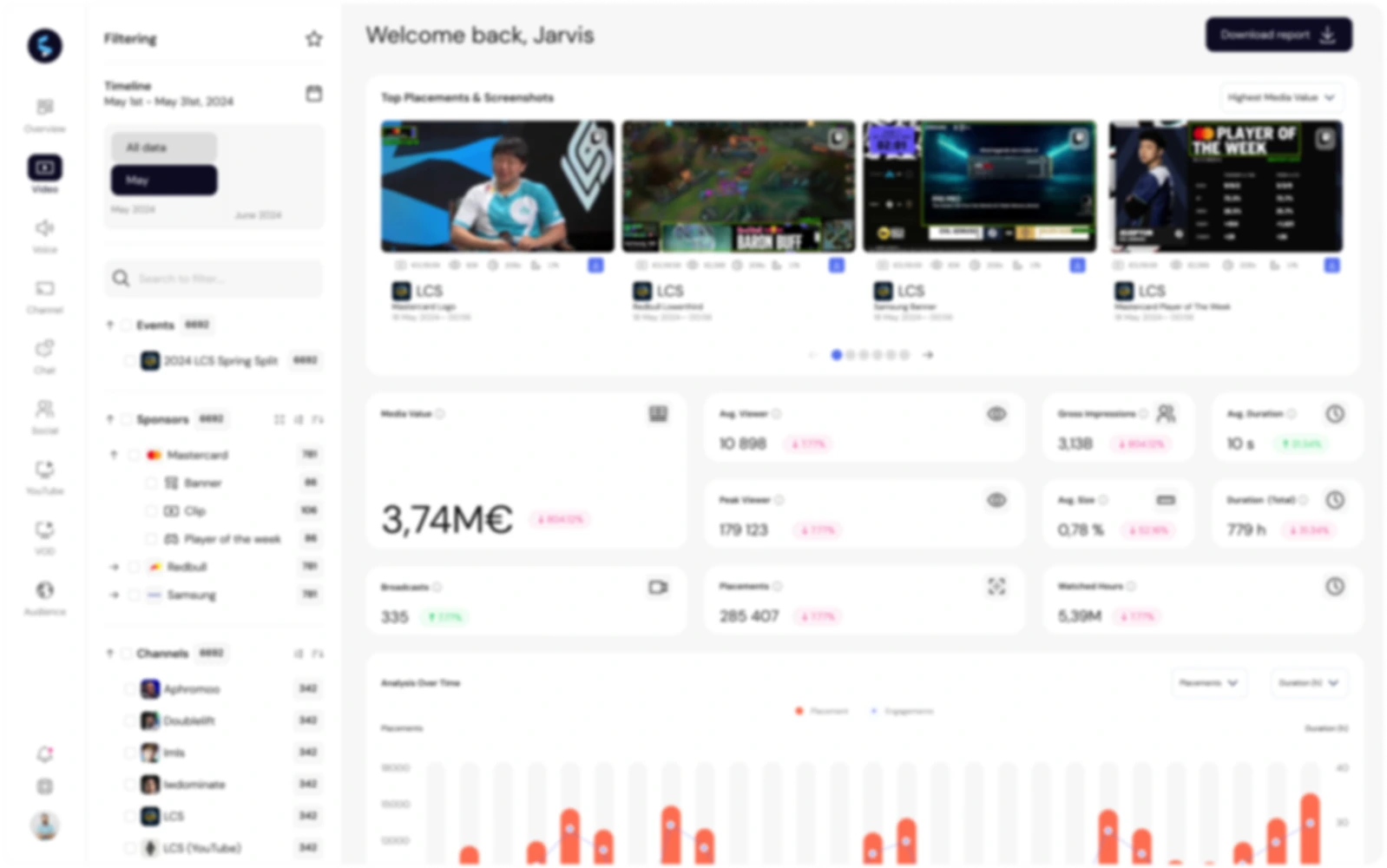
Task: Open the Voice section icon
Action: (44, 227)
